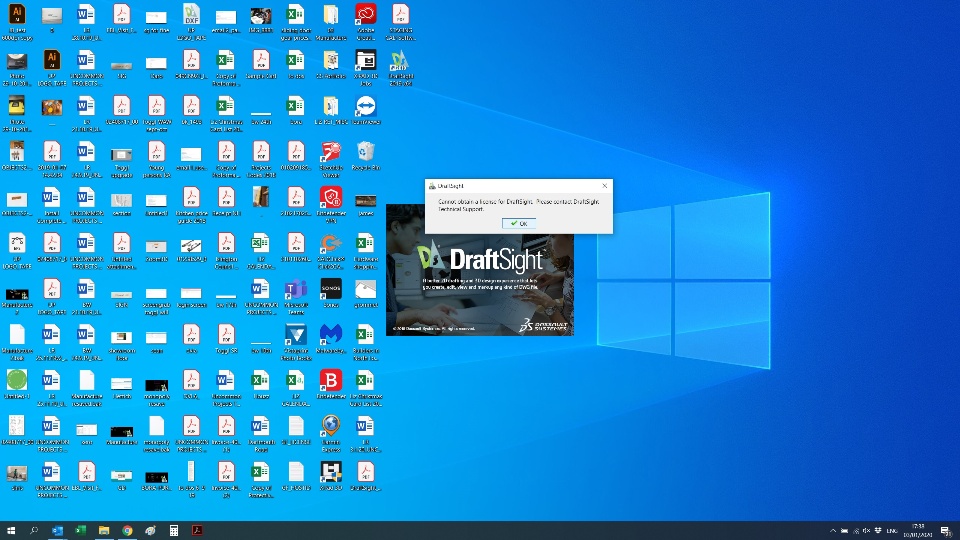Select the james image thumbnail
The image size is (960, 540).
tap(366, 204)
